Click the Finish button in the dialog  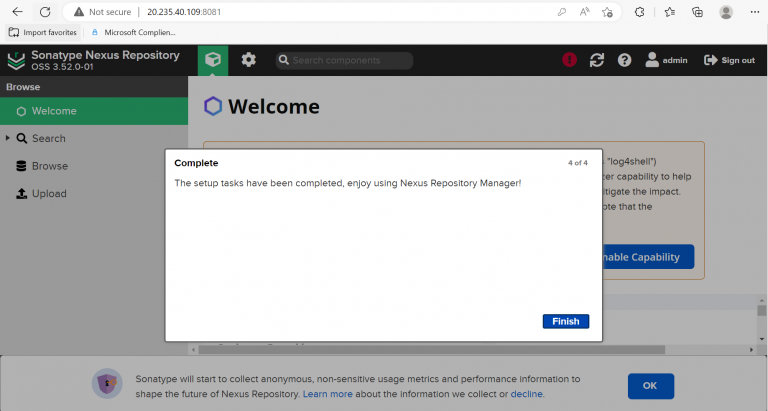(565, 321)
